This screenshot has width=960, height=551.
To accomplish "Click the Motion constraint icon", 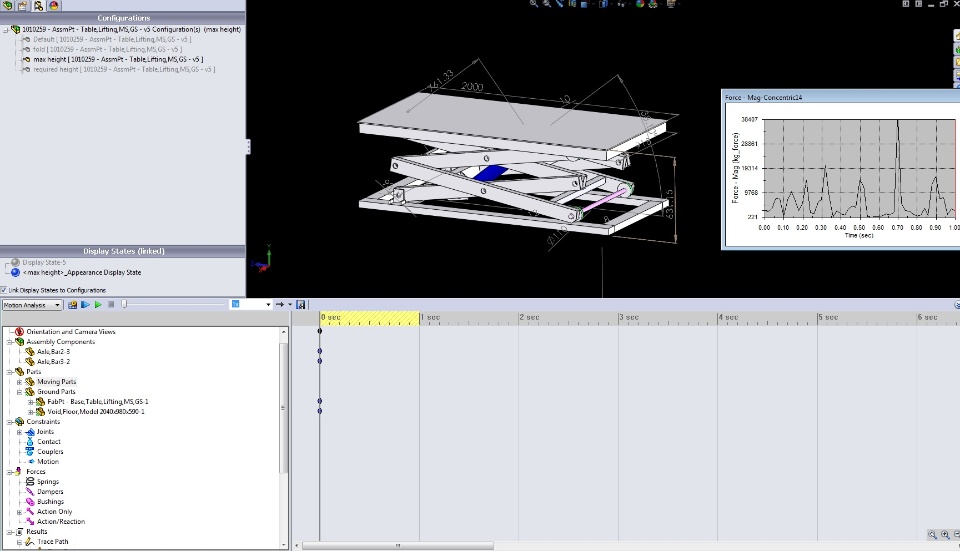I will (31, 462).
